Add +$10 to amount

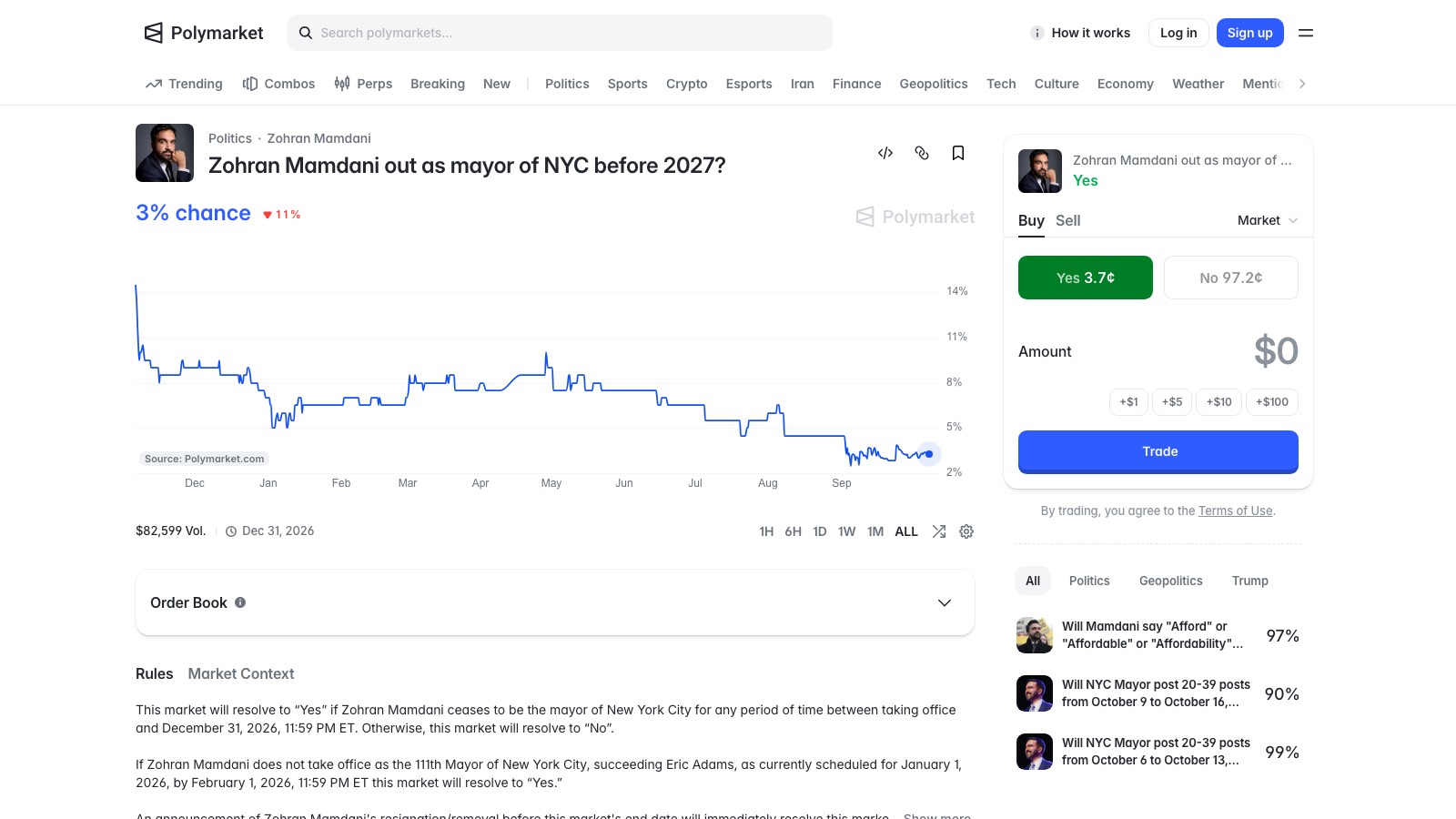[1218, 401]
